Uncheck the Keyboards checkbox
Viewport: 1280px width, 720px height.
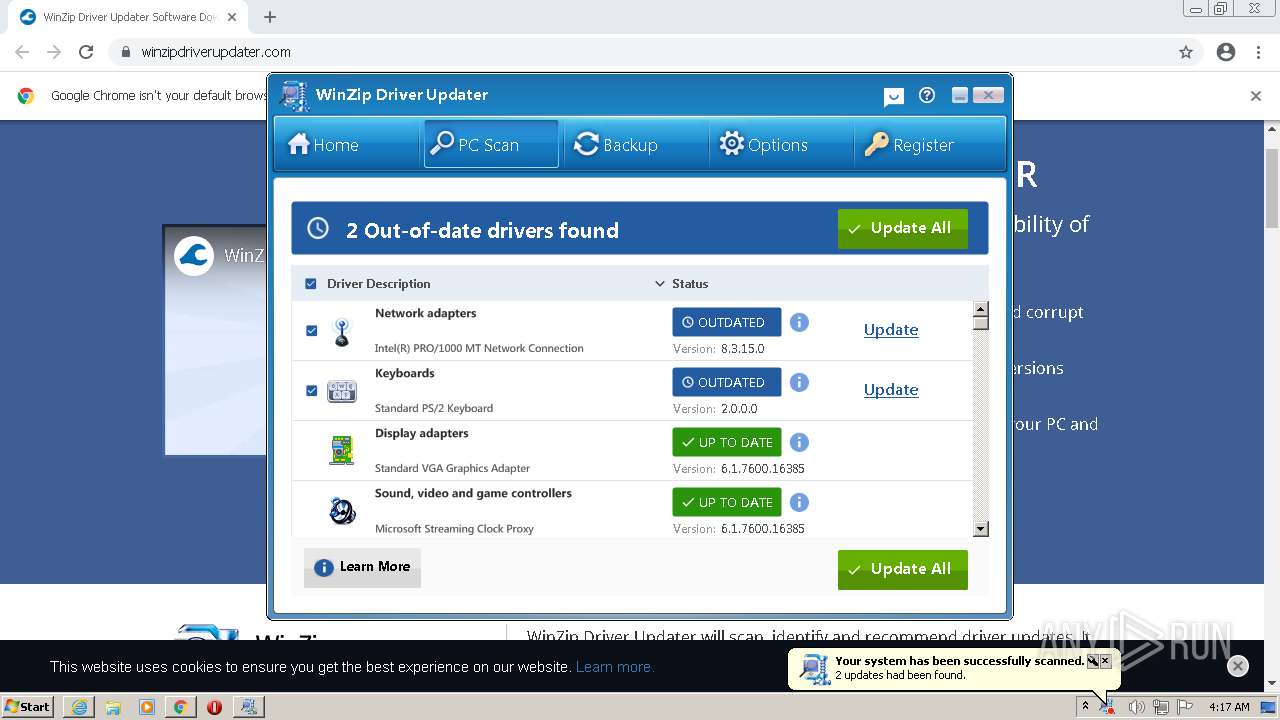(x=311, y=390)
